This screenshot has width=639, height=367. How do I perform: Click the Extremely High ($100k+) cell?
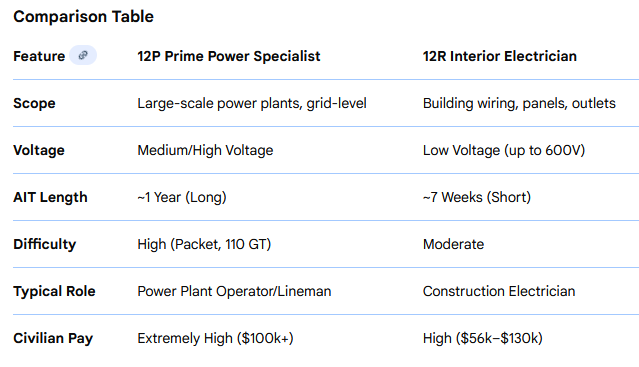[215, 338]
